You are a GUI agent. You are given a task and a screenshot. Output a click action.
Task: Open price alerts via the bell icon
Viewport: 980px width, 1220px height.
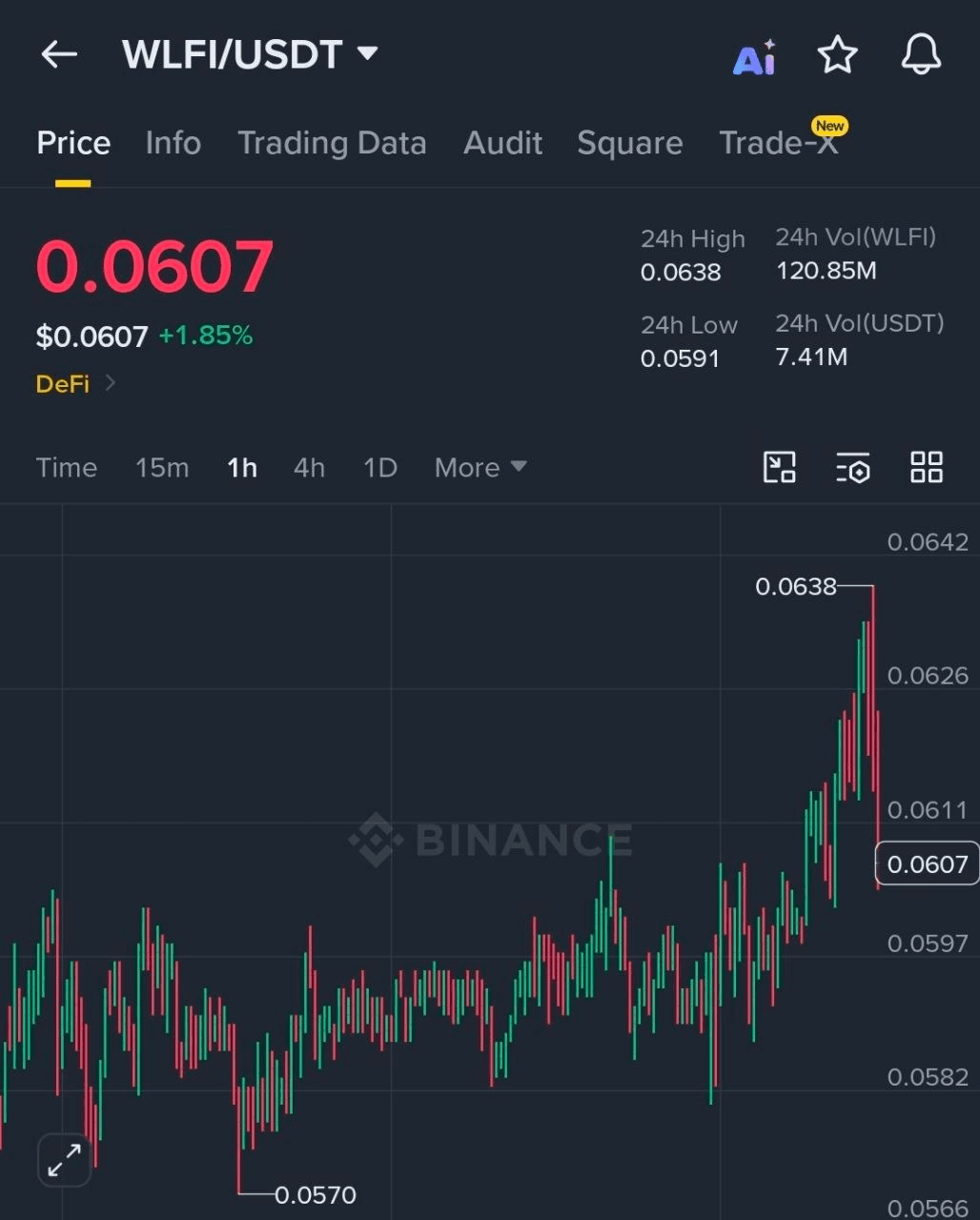click(x=921, y=54)
